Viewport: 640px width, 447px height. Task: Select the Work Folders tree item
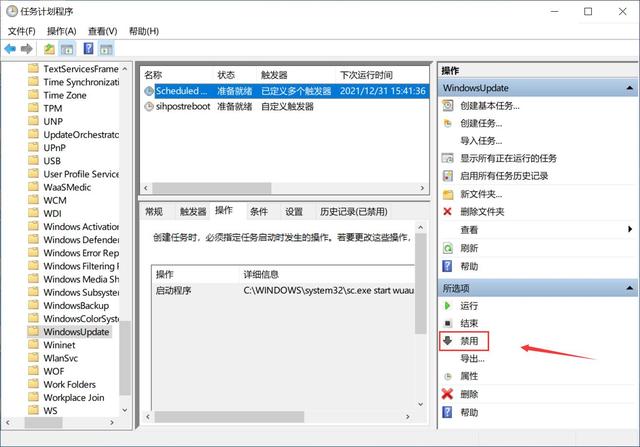[x=69, y=385]
